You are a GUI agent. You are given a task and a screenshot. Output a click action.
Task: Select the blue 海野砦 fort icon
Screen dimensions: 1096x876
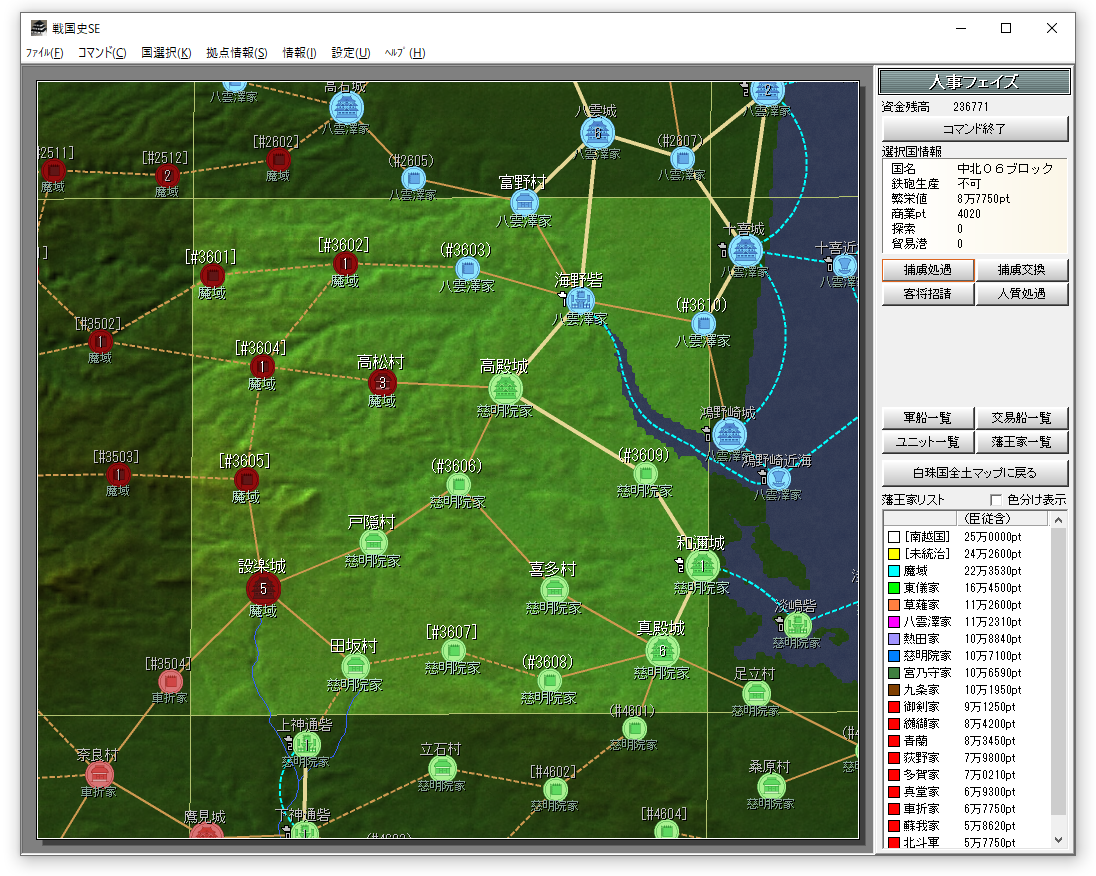coord(579,300)
